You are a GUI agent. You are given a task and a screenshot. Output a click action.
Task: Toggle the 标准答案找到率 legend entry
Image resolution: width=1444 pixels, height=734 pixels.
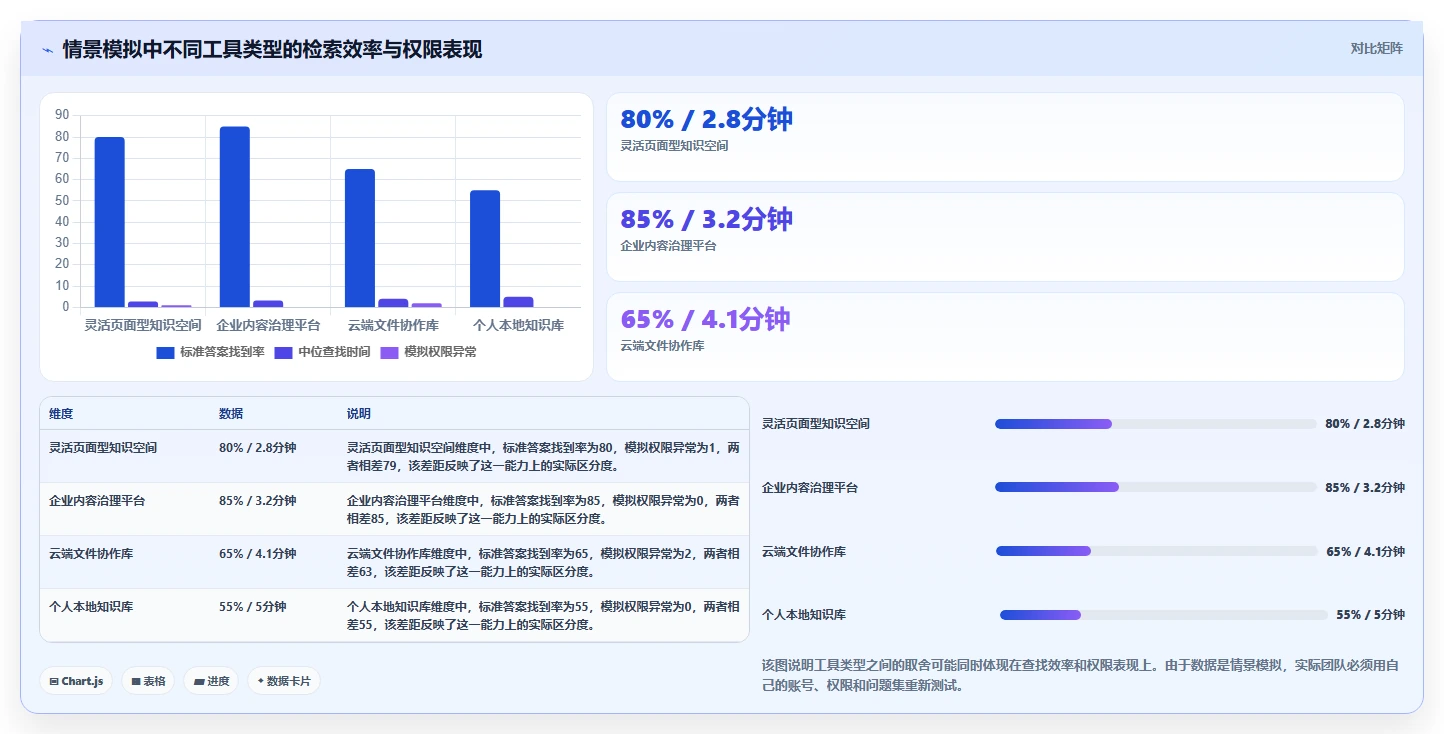click(210, 352)
